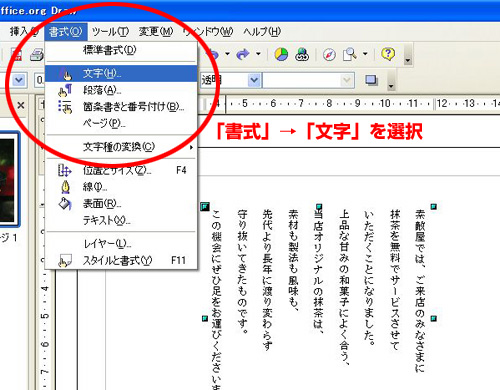
Task: Click vertical text line 先代より長年に渡り変わらず
Action: pyautogui.click(x=267, y=280)
